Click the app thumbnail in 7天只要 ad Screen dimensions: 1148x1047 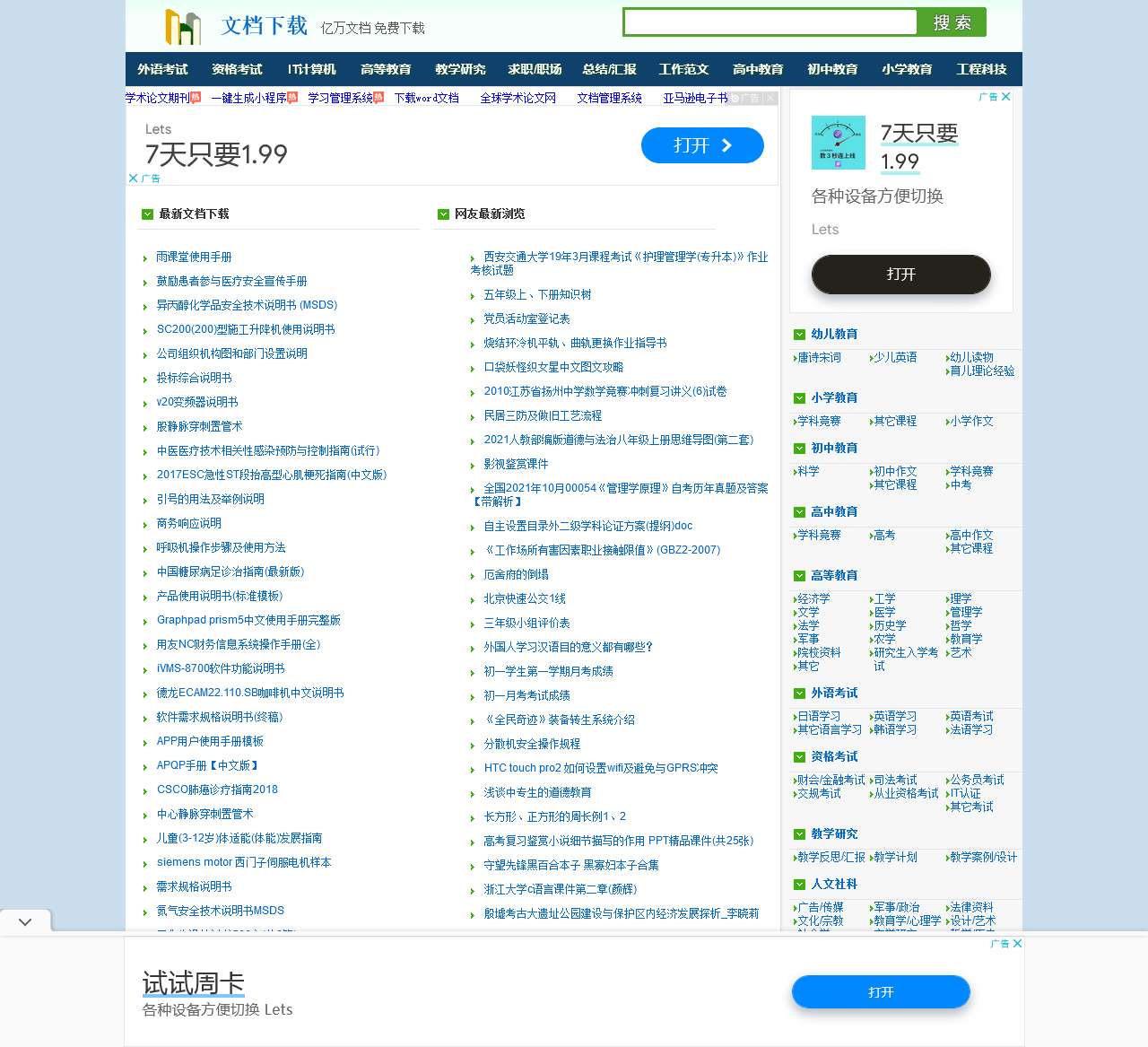[838, 143]
